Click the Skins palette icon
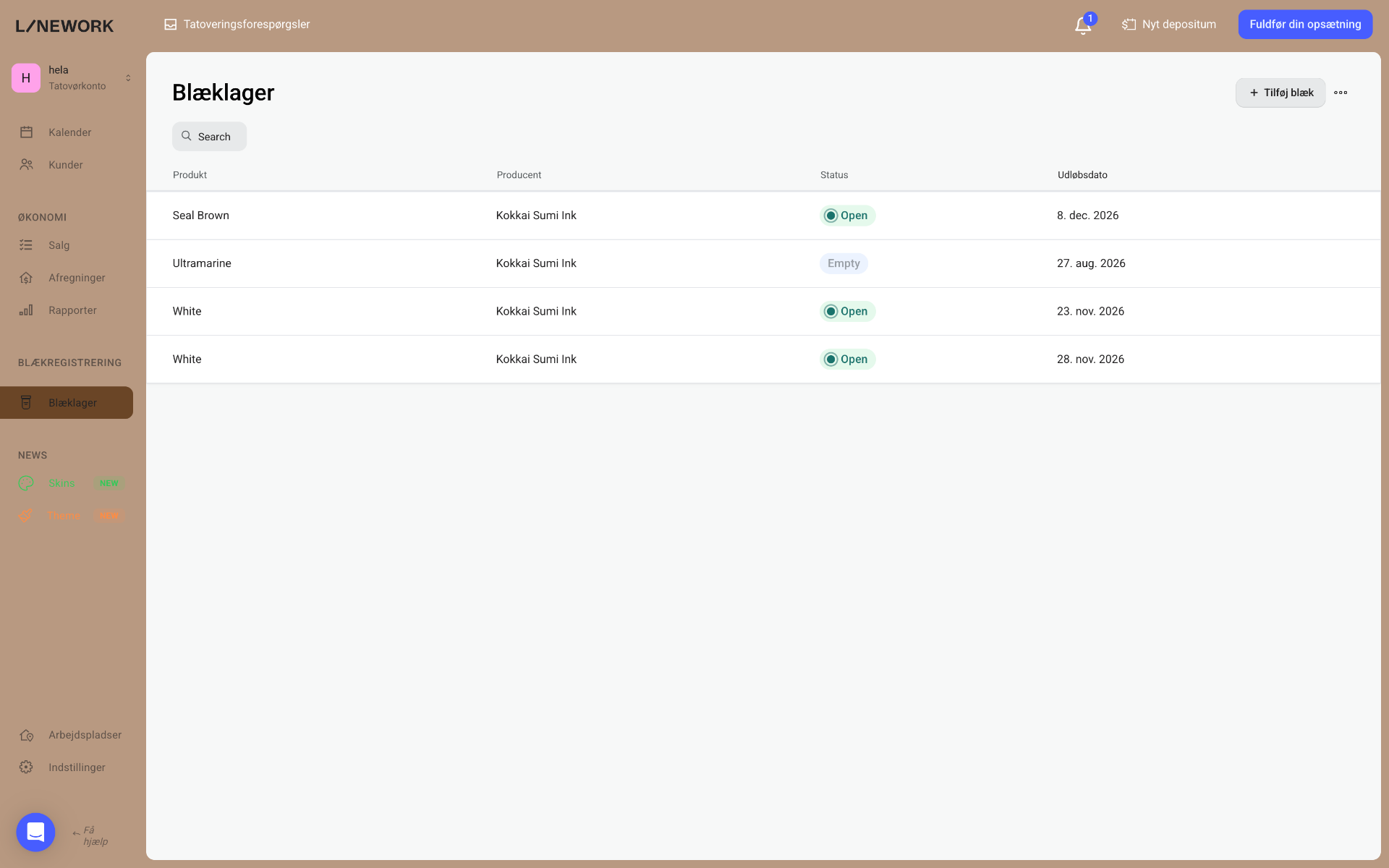Viewport: 1389px width, 868px height. pos(27,483)
